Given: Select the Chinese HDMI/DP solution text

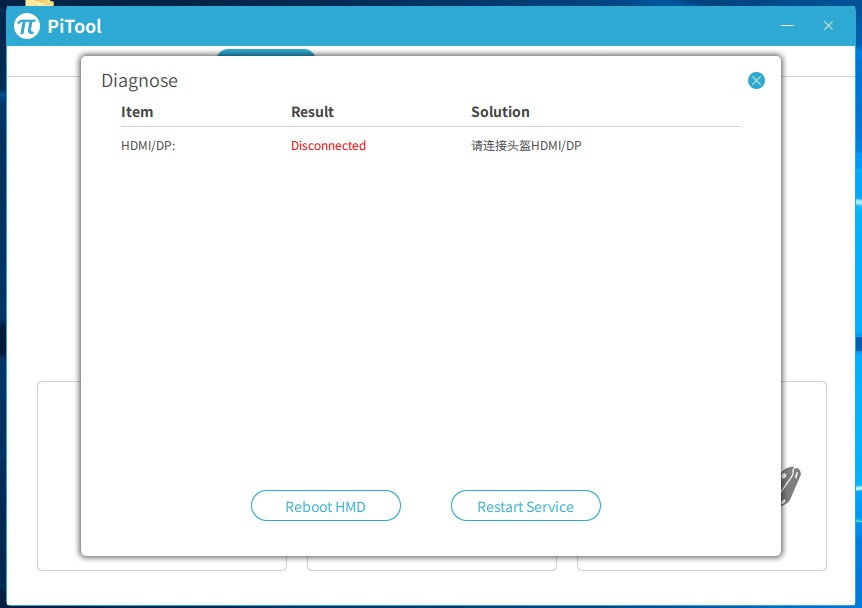Looking at the screenshot, I should coord(526,146).
